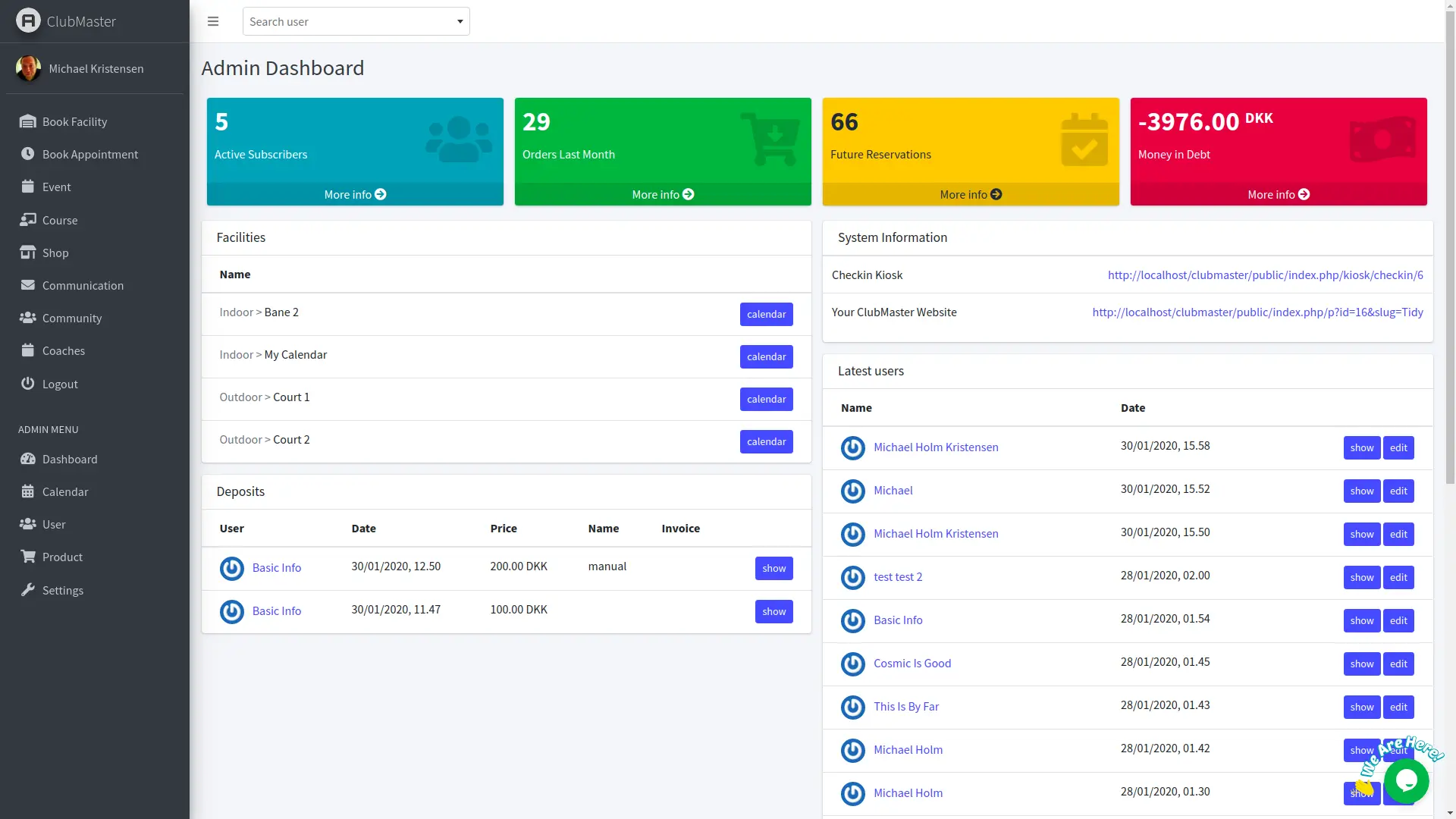Expand More info under Money in Debt
This screenshot has width=1456, height=819.
click(x=1278, y=194)
